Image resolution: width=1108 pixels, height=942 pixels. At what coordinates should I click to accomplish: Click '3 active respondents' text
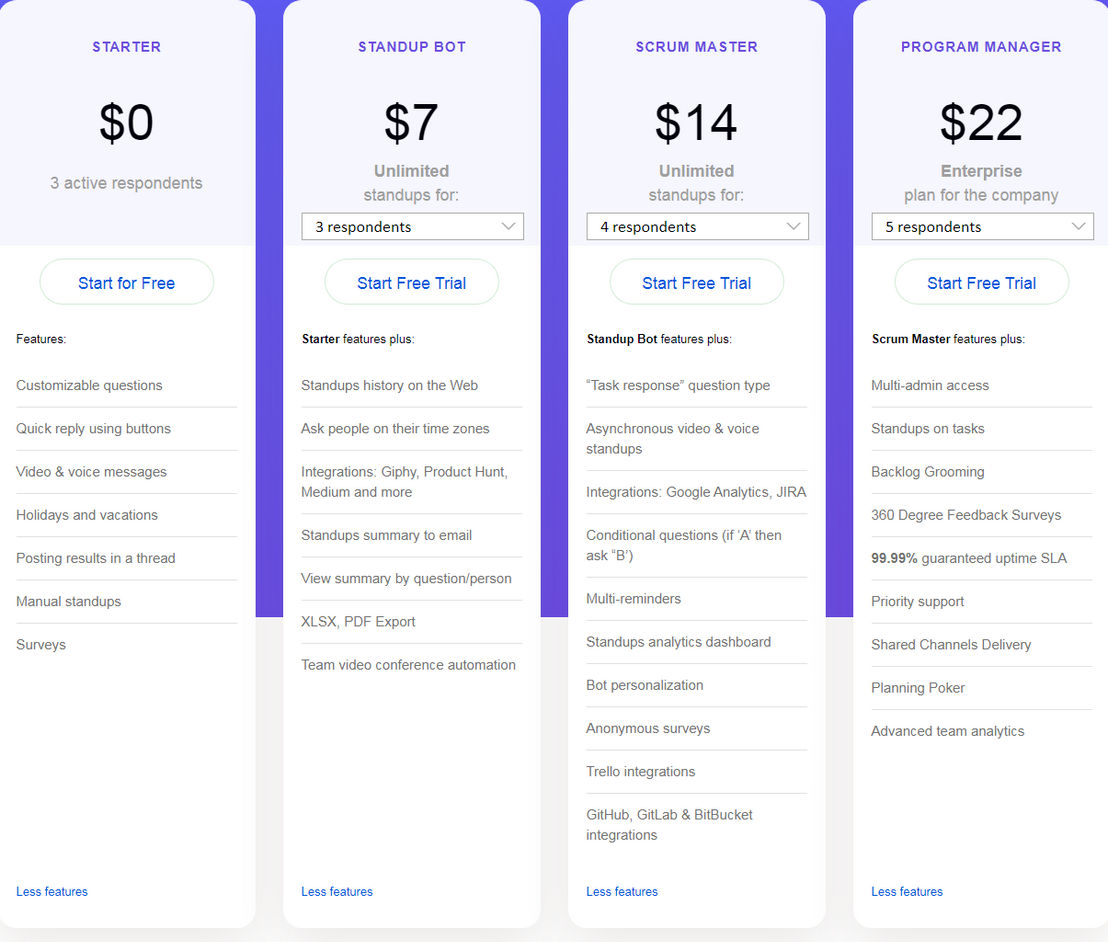coord(126,183)
